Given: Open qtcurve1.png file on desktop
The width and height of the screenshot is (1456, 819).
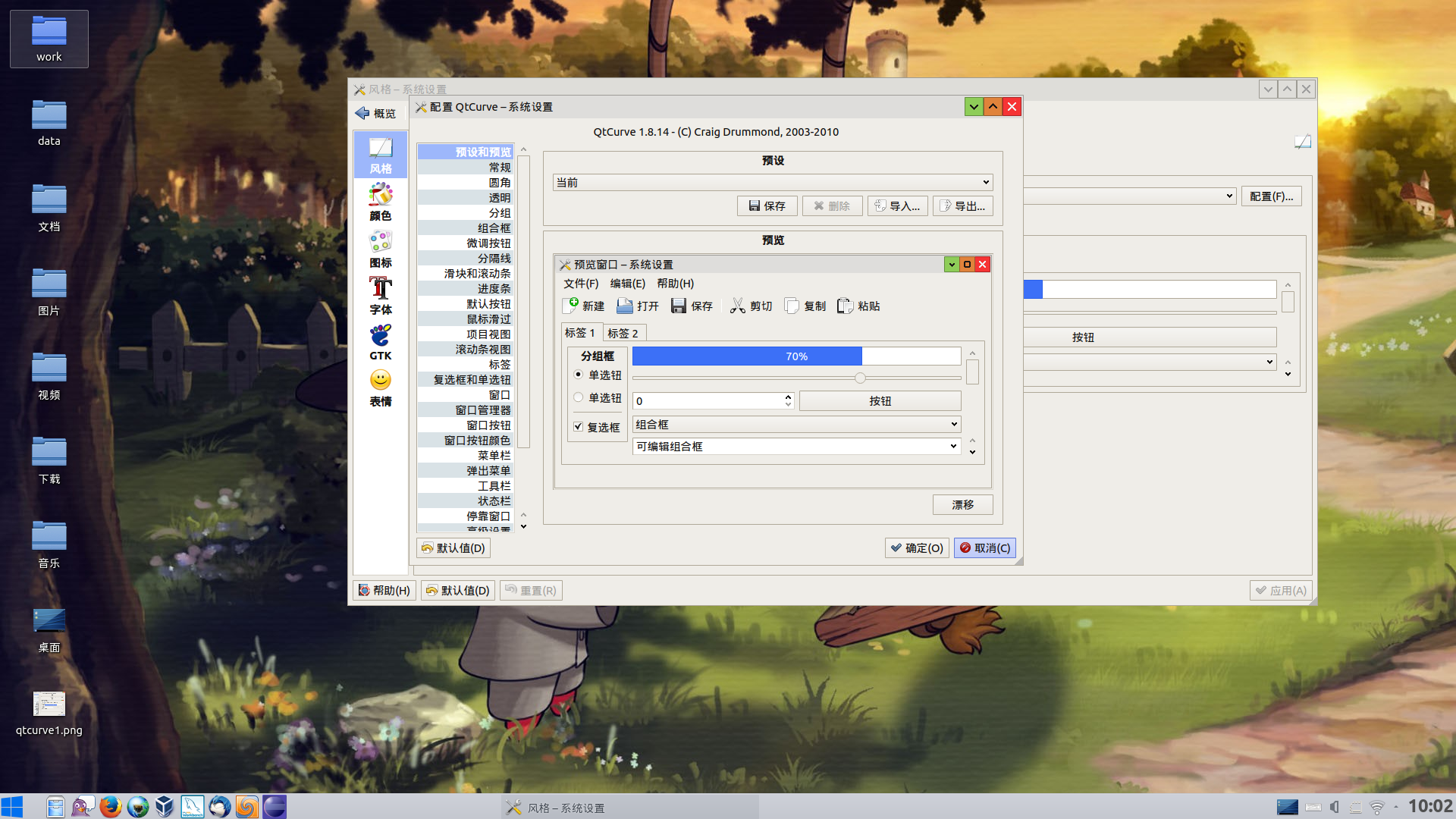Looking at the screenshot, I should (x=49, y=713).
